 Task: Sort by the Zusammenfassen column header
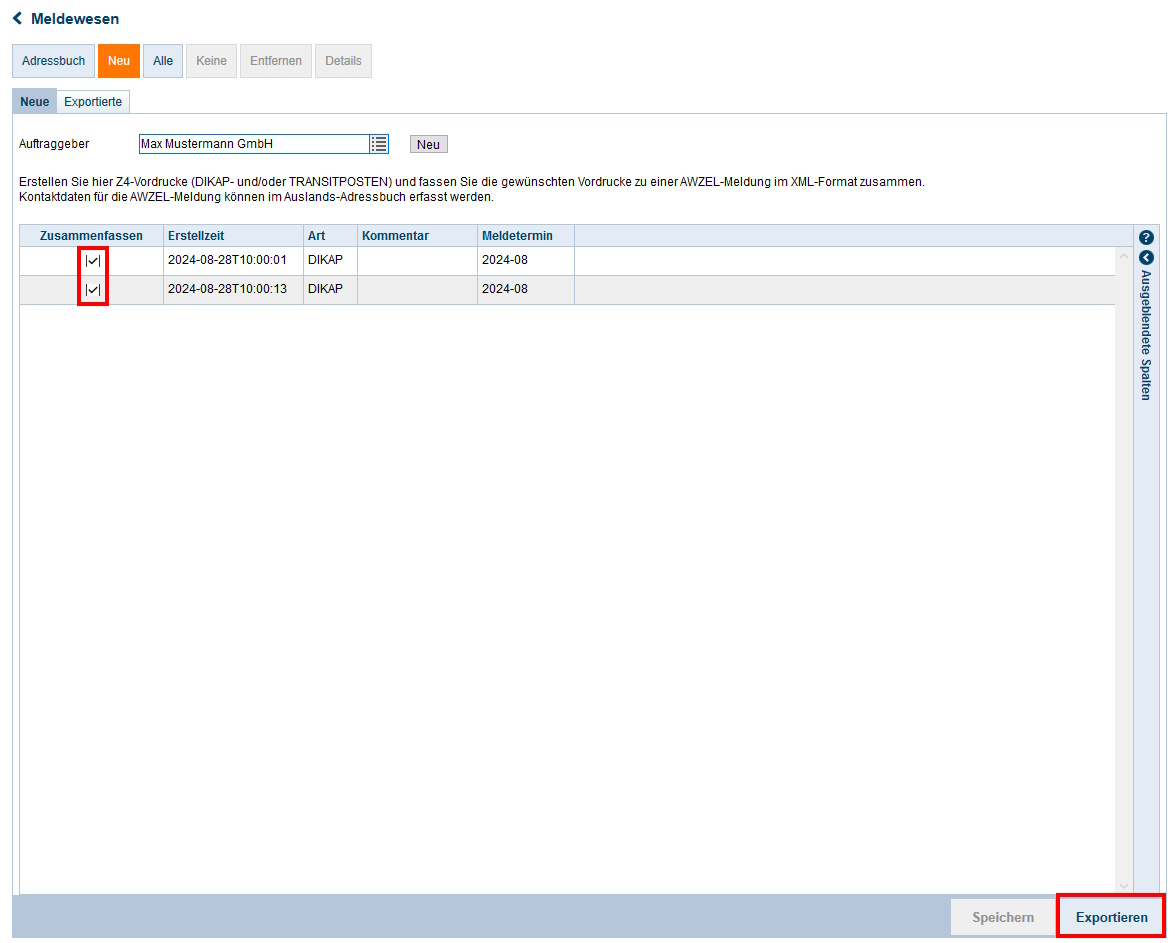(91, 235)
